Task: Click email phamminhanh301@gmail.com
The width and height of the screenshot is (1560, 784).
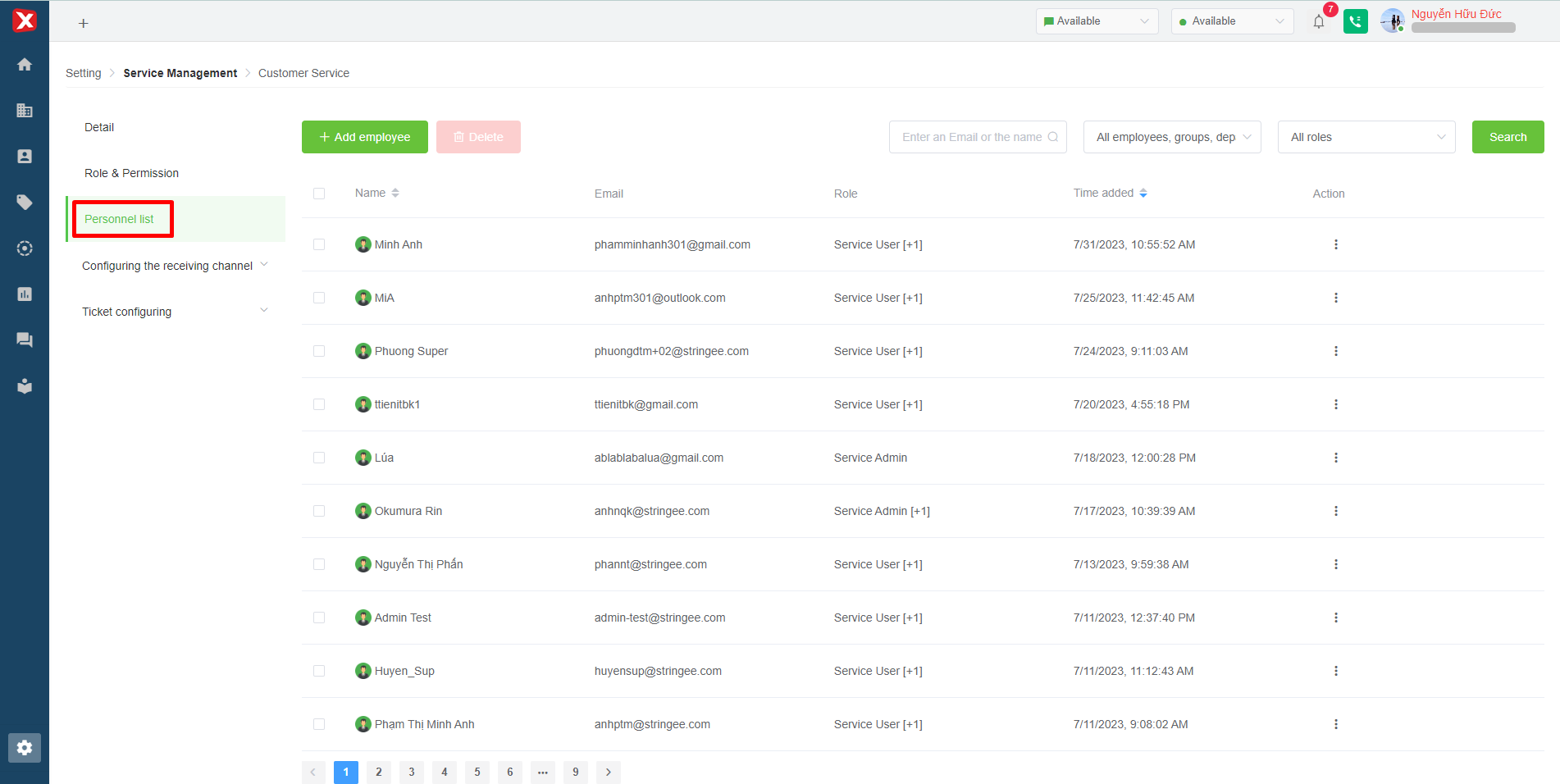Action: (673, 244)
